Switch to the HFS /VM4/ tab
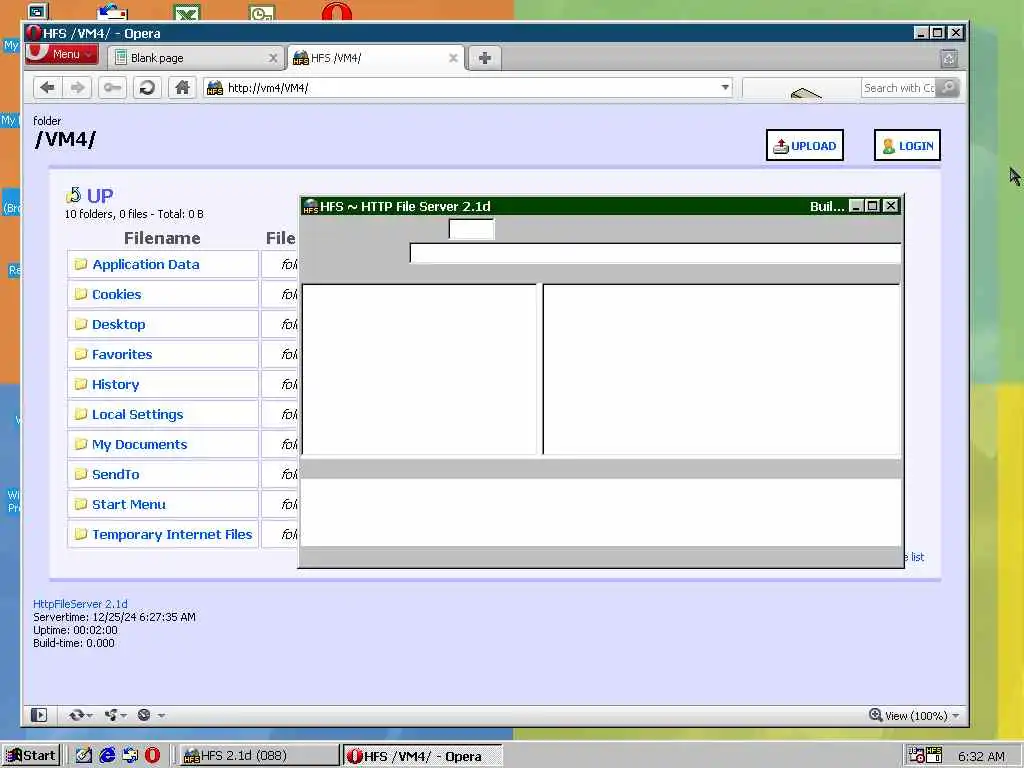Viewport: 1024px width, 768px height. (x=376, y=58)
